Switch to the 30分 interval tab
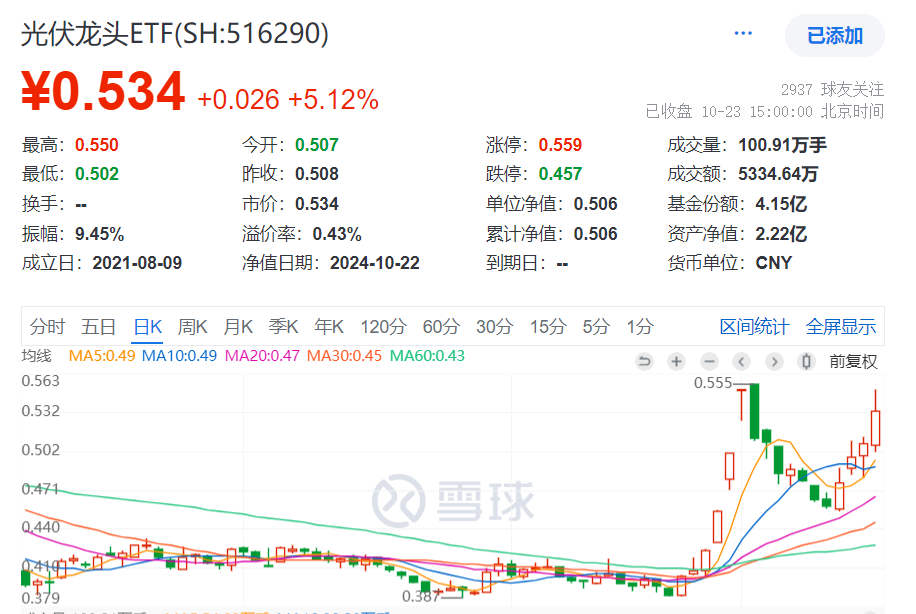Screen dimensions: 916x614 (494, 327)
